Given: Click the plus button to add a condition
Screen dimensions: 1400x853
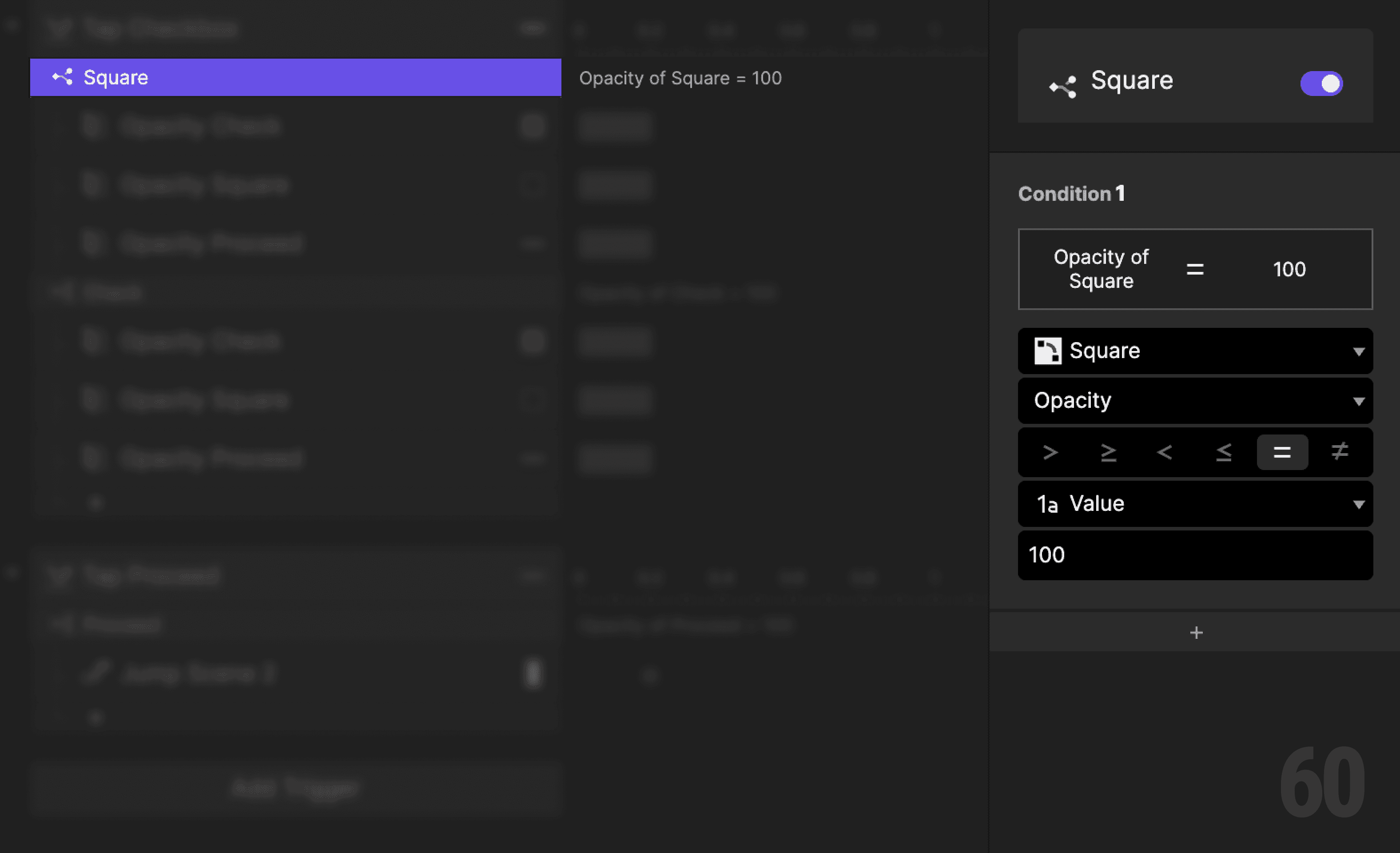Looking at the screenshot, I should 1196,632.
